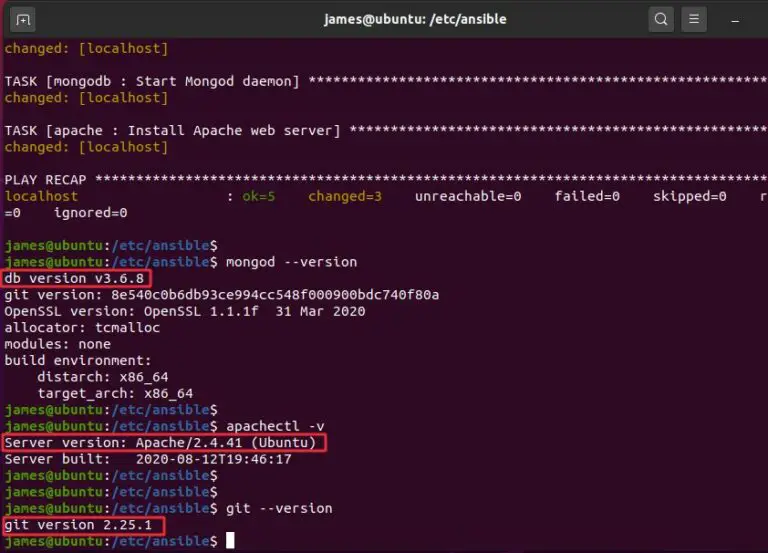This screenshot has height=553, width=768.
Task: Minimize the terminal window
Action: [x=735, y=21]
